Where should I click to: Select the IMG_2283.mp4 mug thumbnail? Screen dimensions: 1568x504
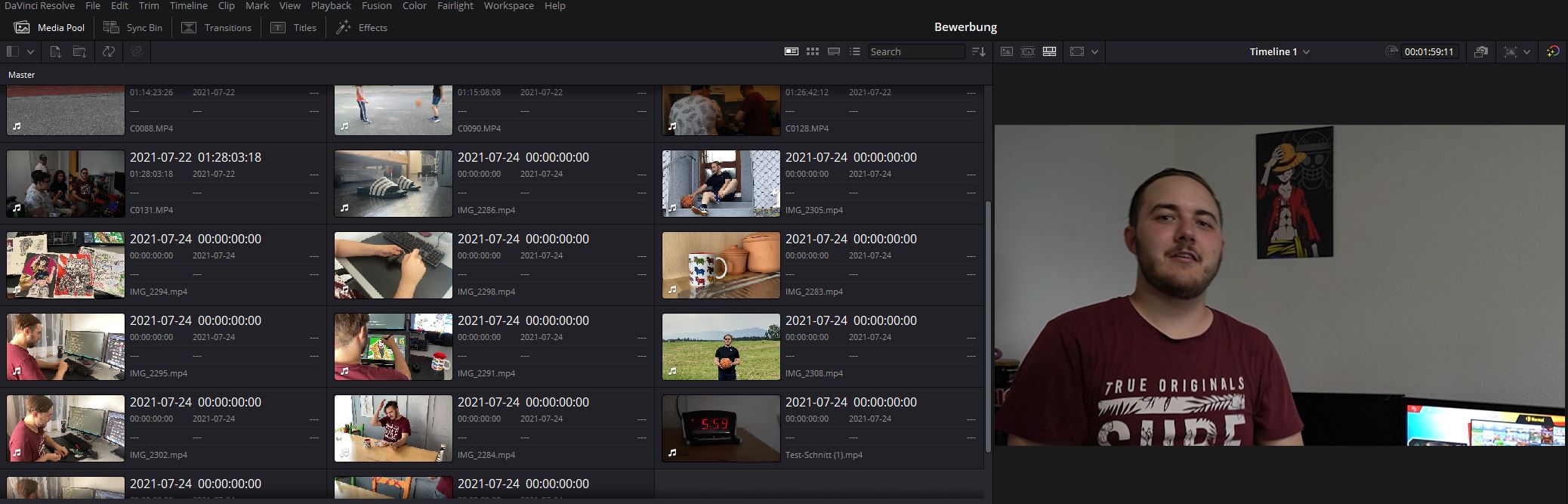[721, 265]
